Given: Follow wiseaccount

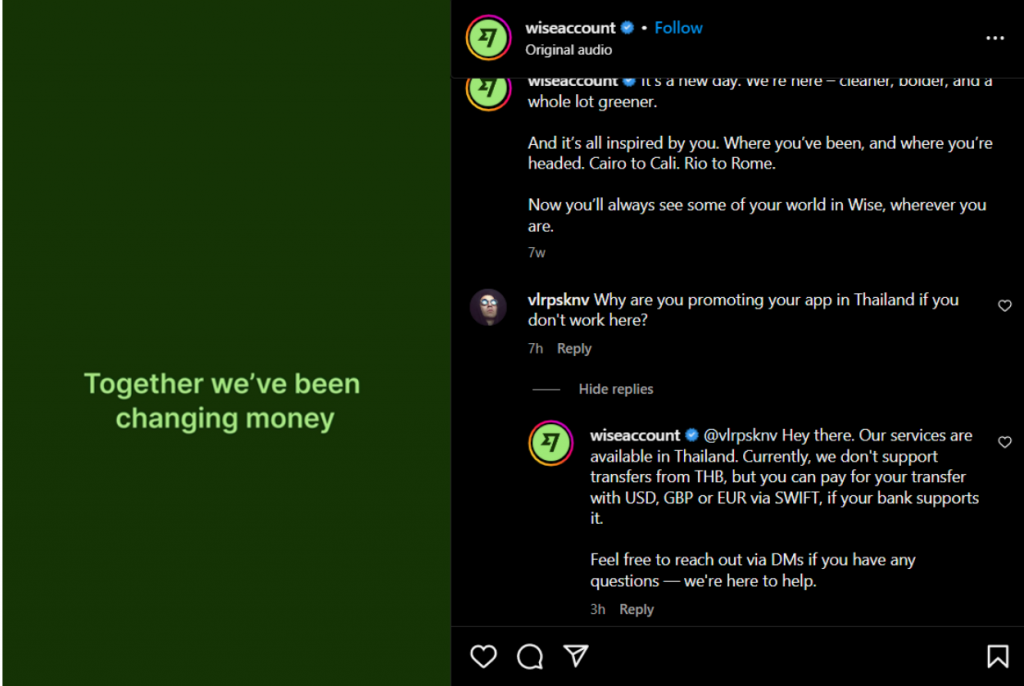Looking at the screenshot, I should (x=678, y=27).
